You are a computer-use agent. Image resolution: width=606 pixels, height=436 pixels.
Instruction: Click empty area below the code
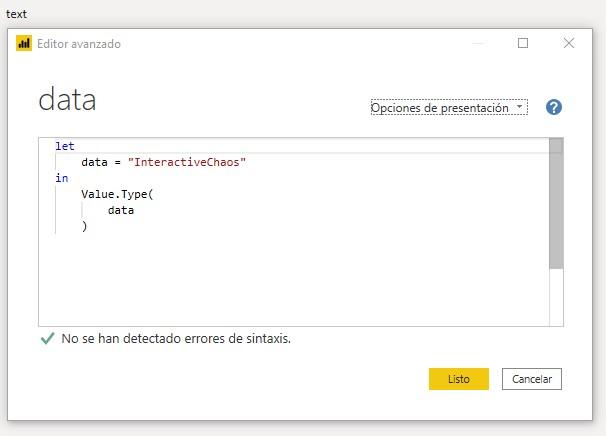point(290,280)
